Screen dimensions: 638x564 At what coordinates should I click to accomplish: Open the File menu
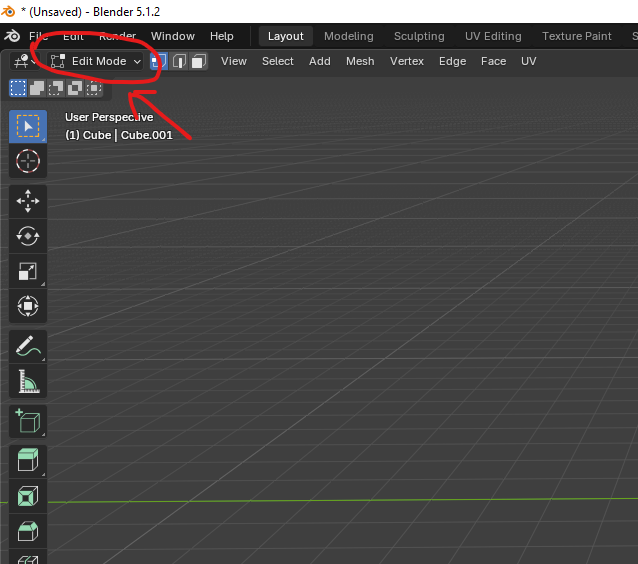coord(38,36)
